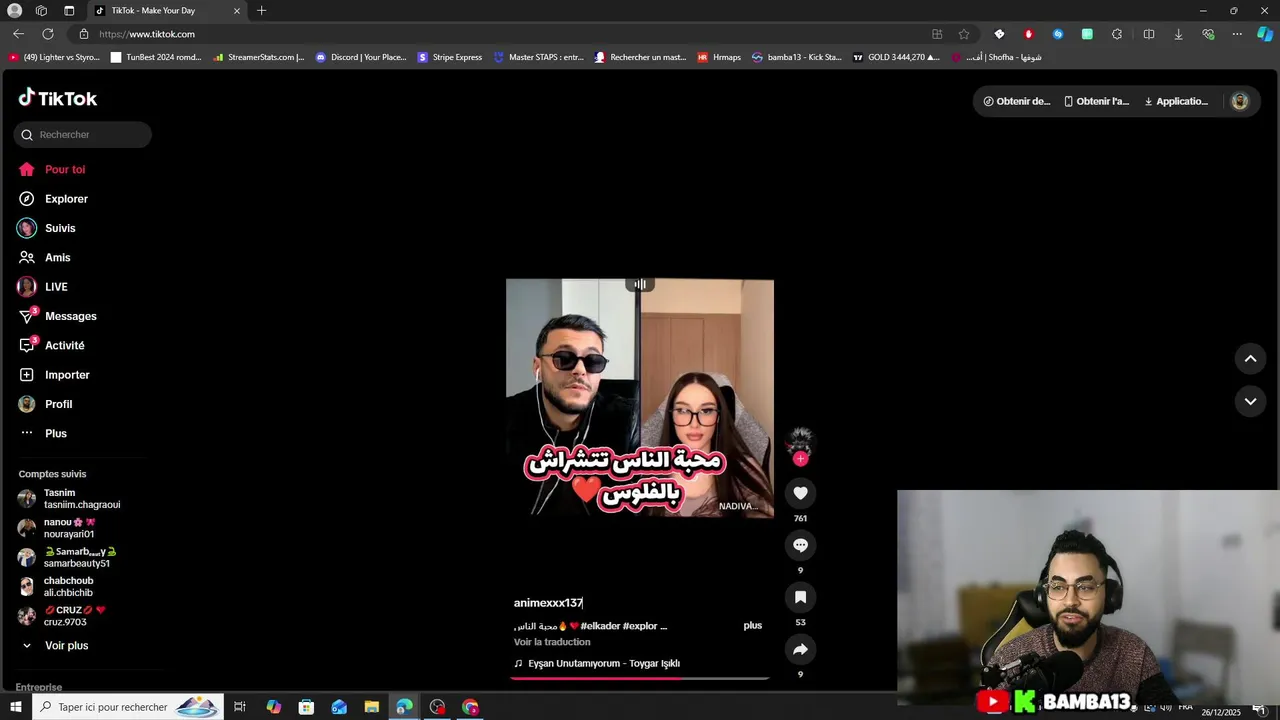
Task: Go back in browser
Action: [18, 34]
